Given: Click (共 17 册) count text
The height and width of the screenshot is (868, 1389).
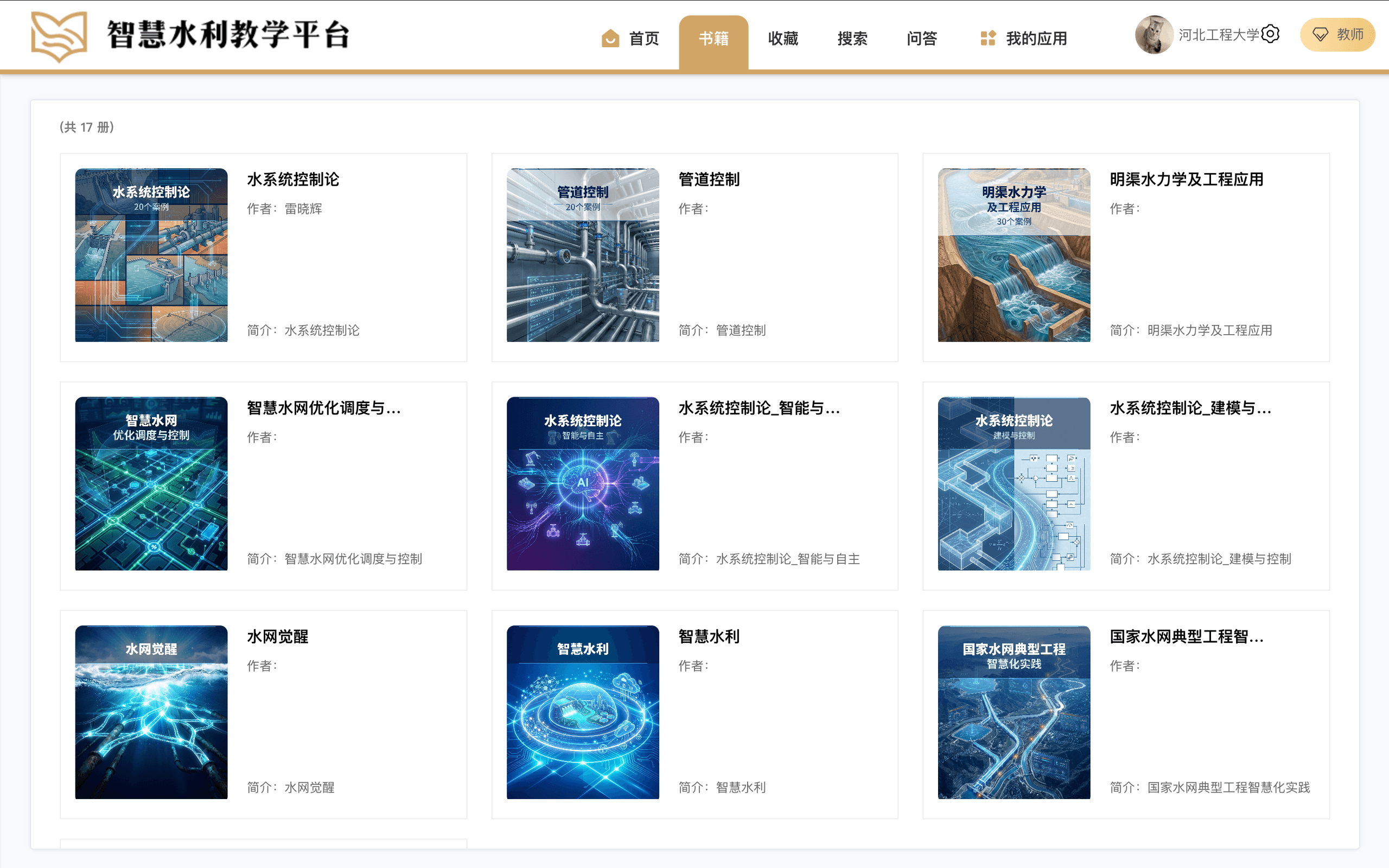Looking at the screenshot, I should click(87, 127).
